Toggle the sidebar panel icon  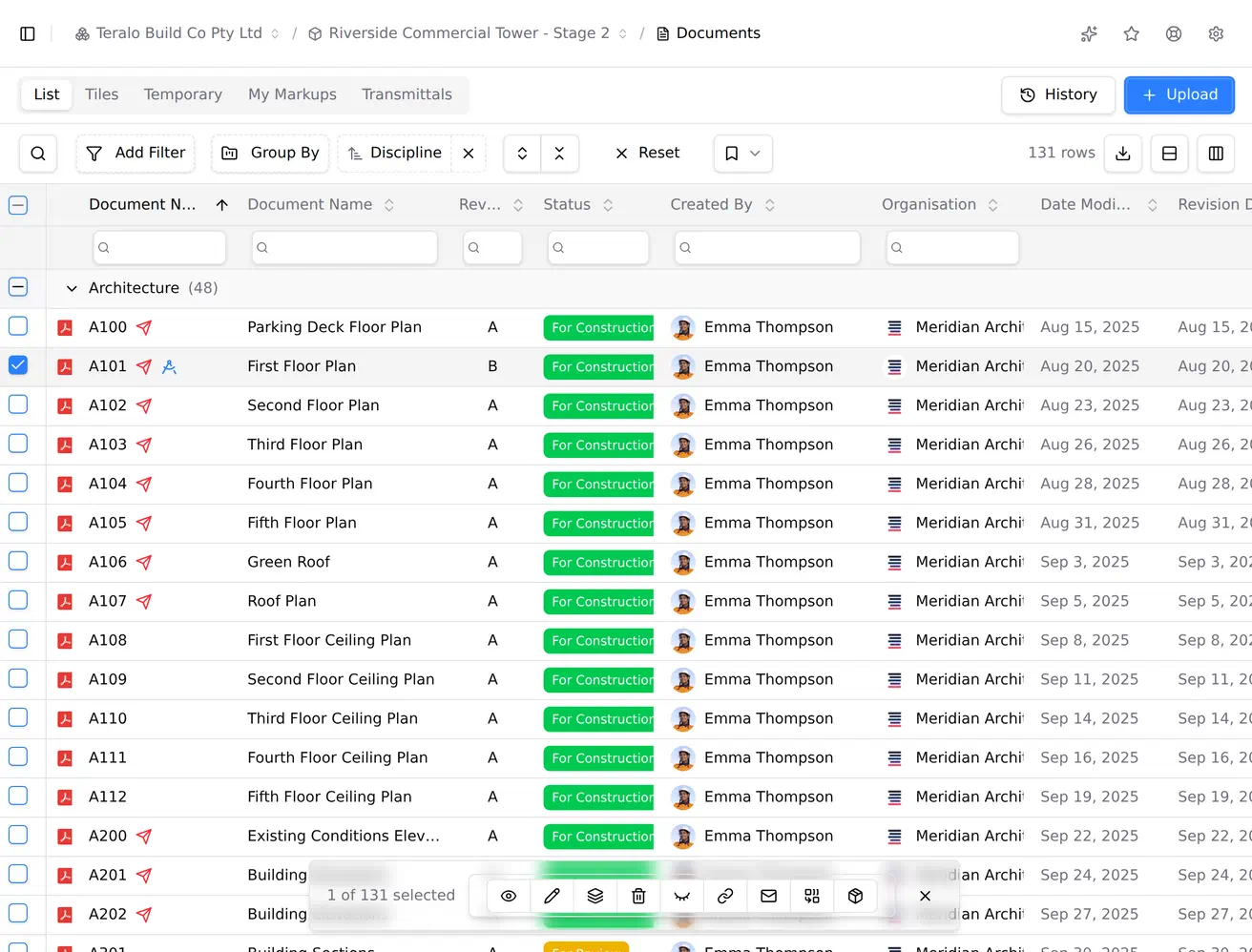28,33
